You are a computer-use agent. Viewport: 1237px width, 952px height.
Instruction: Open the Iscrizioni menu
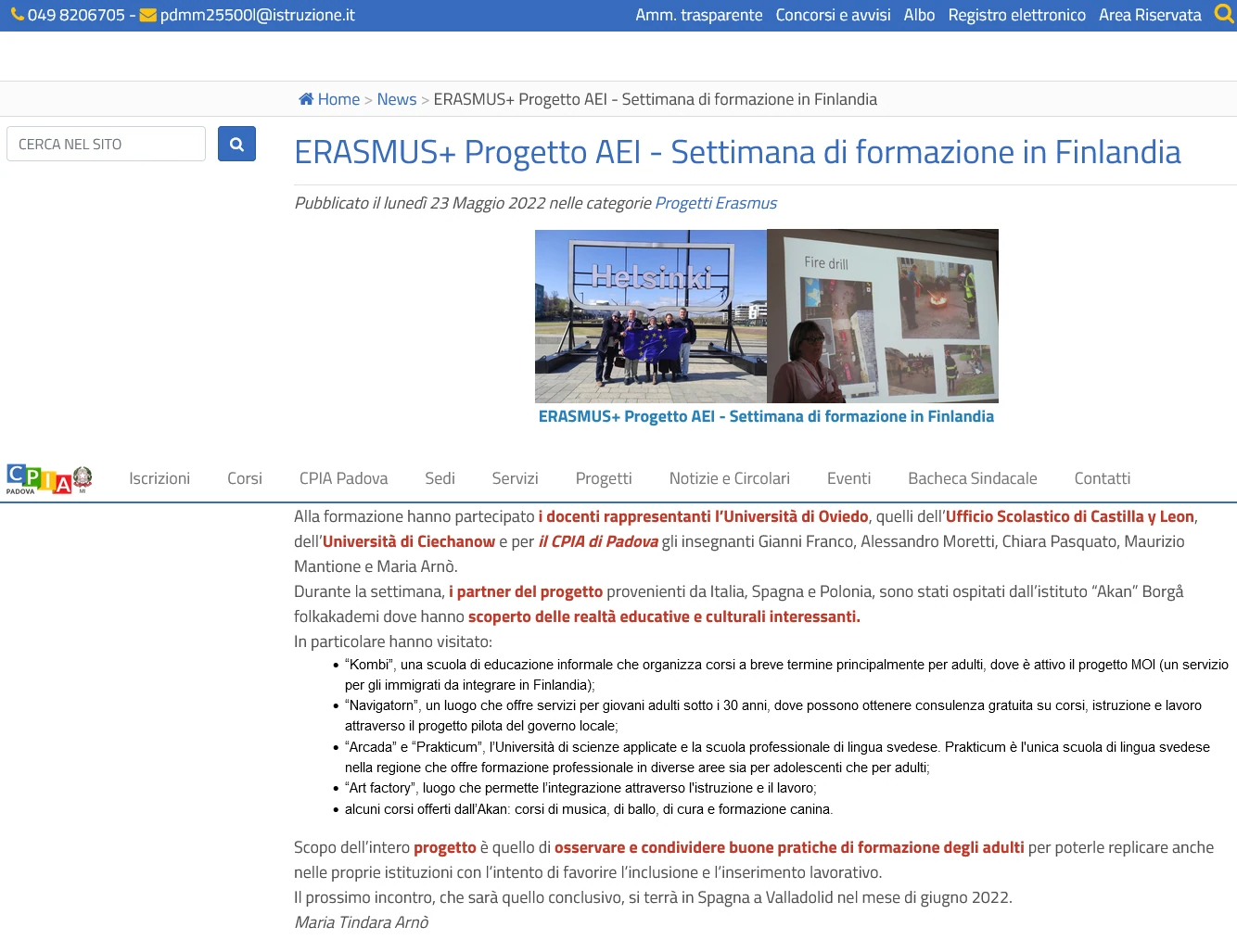tap(159, 478)
